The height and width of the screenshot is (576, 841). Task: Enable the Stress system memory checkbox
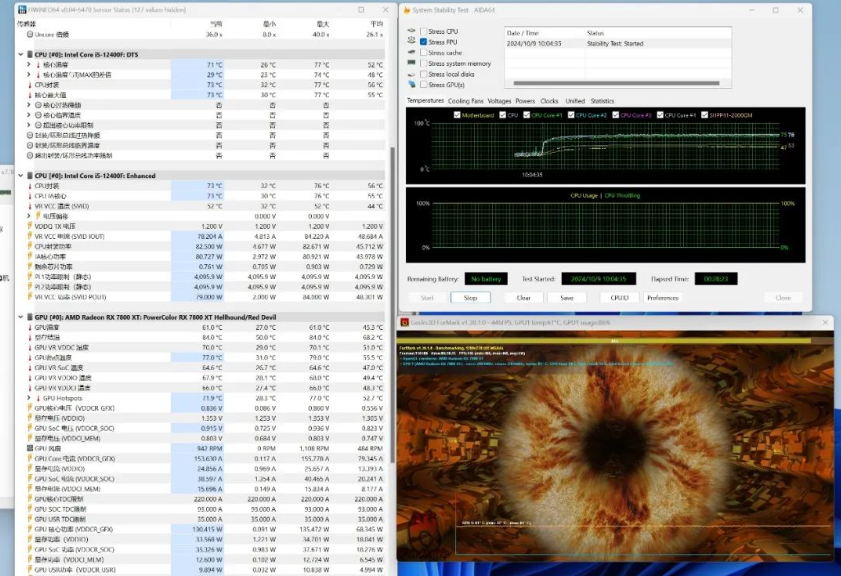pos(424,63)
